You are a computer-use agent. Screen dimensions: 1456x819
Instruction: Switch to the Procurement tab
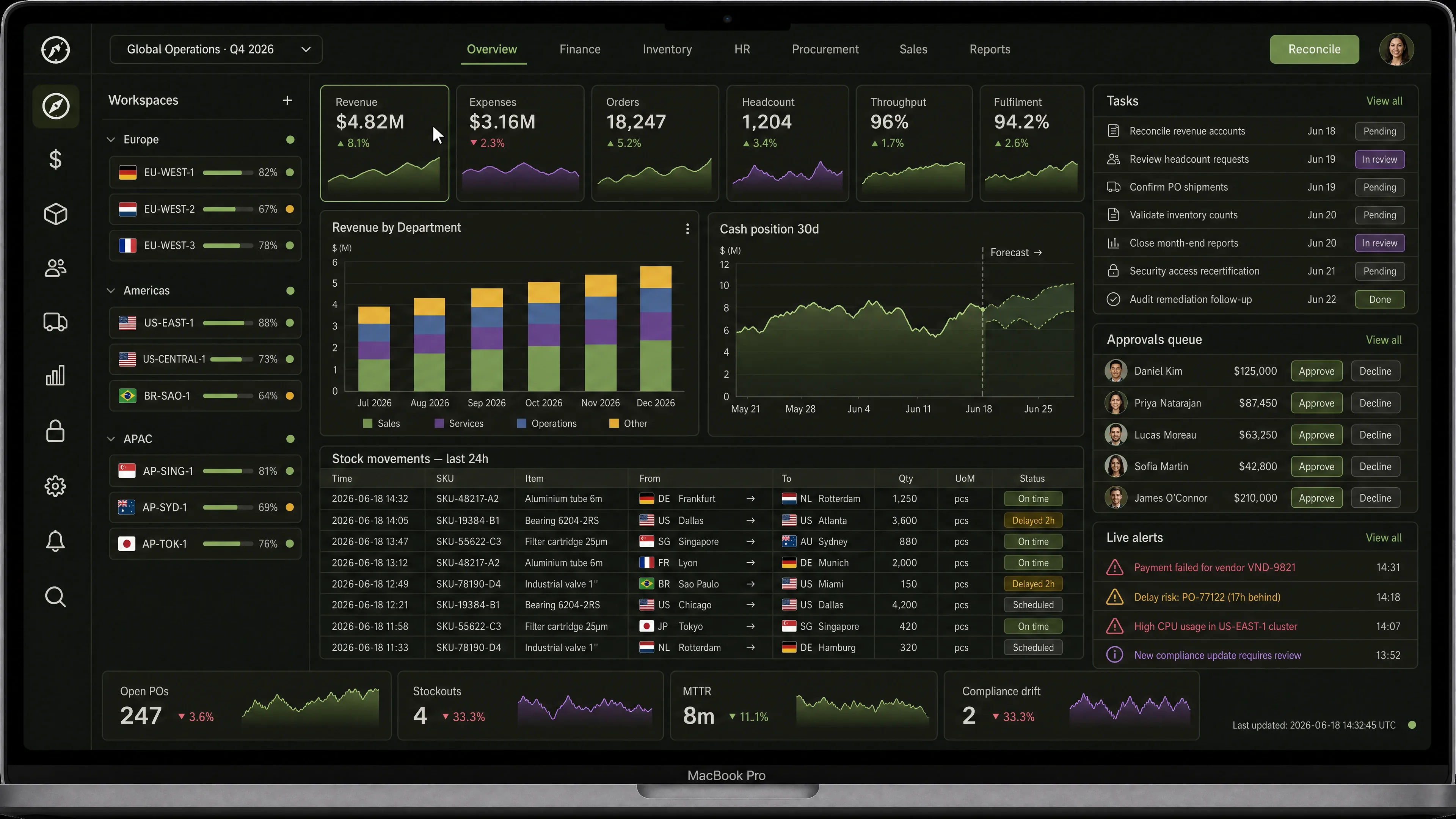pyautogui.click(x=825, y=49)
